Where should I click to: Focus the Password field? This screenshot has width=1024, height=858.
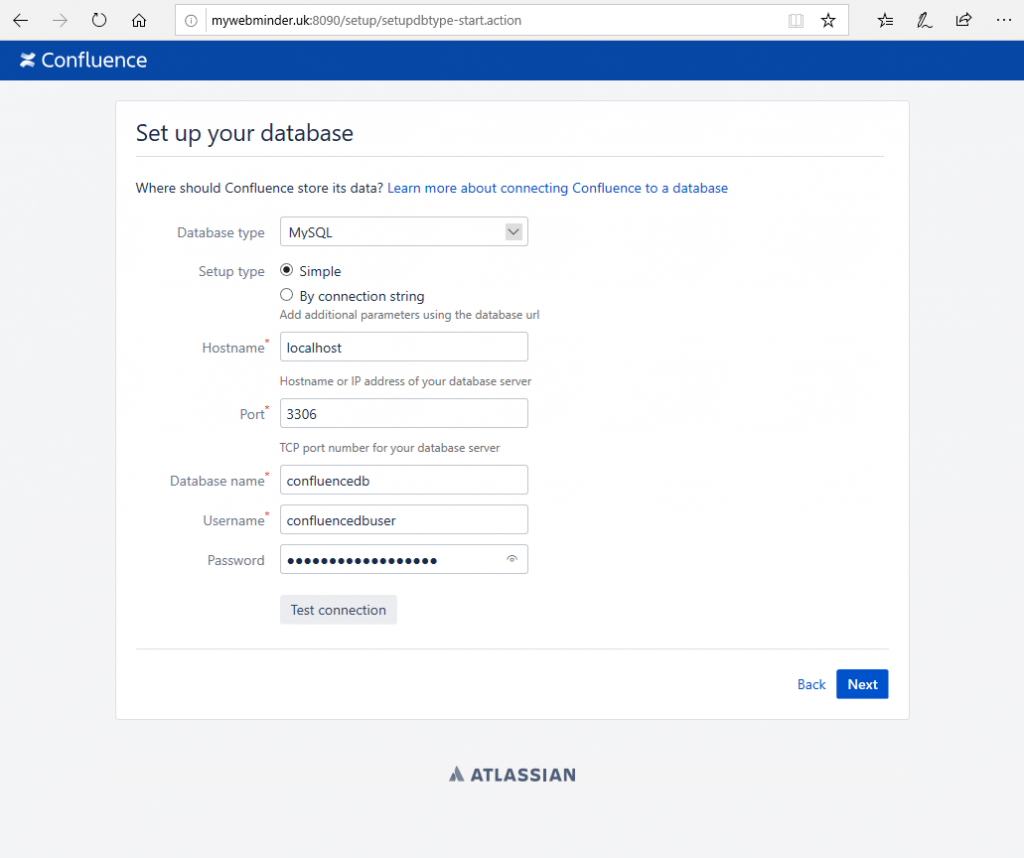(404, 560)
